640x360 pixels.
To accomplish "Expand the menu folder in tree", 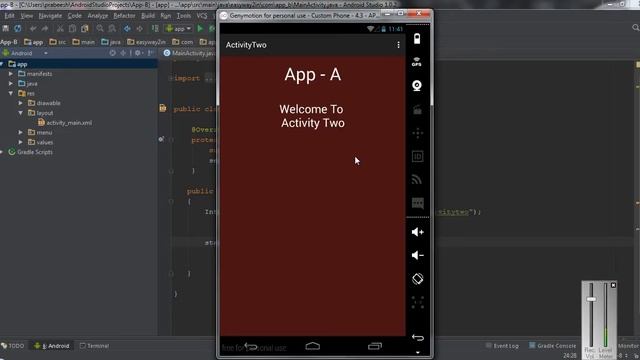I will 21,133.
